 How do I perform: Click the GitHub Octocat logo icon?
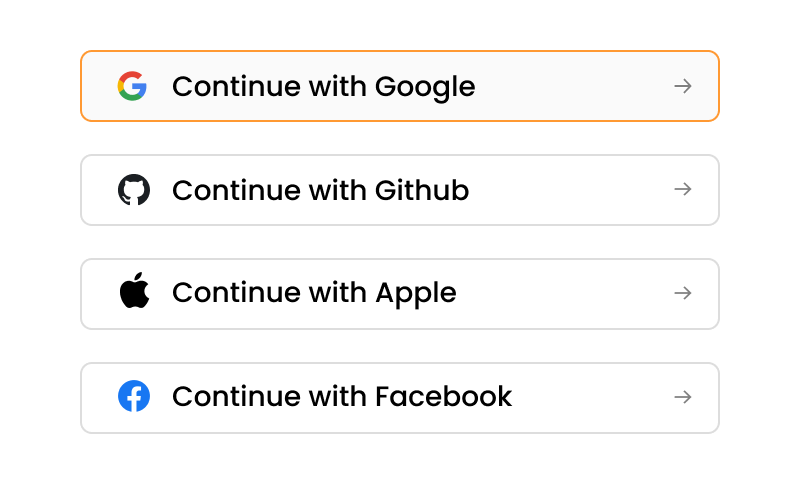[x=134, y=190]
